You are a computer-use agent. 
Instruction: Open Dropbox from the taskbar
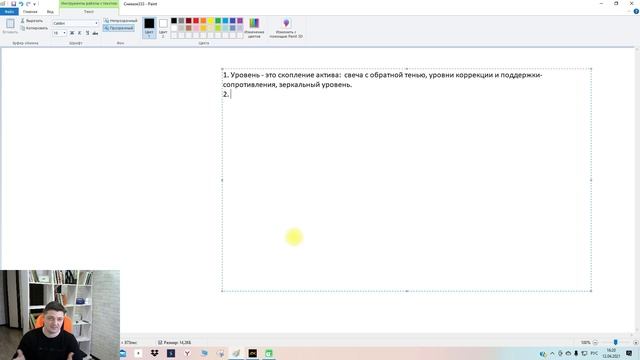[x=154, y=353]
